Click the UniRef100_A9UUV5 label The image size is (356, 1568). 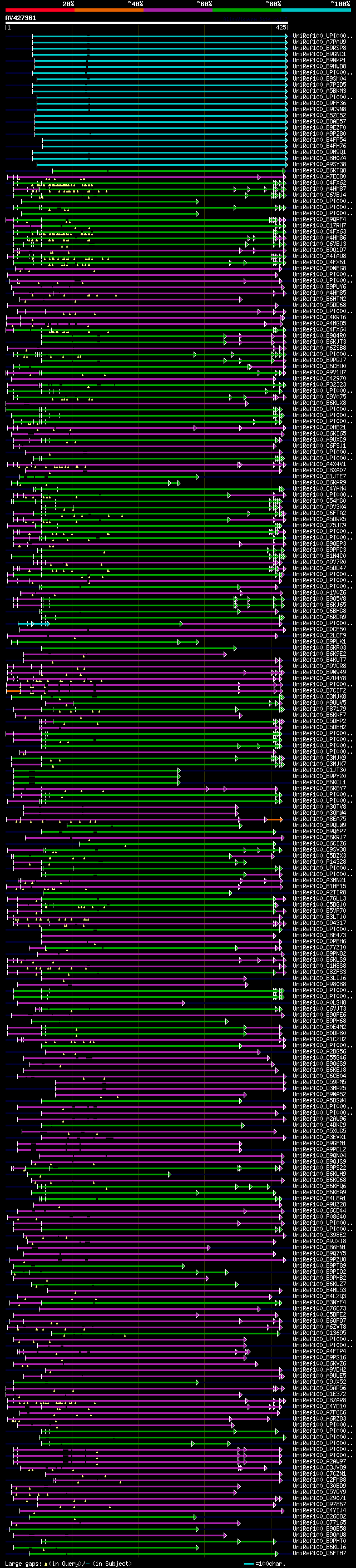pos(319,703)
